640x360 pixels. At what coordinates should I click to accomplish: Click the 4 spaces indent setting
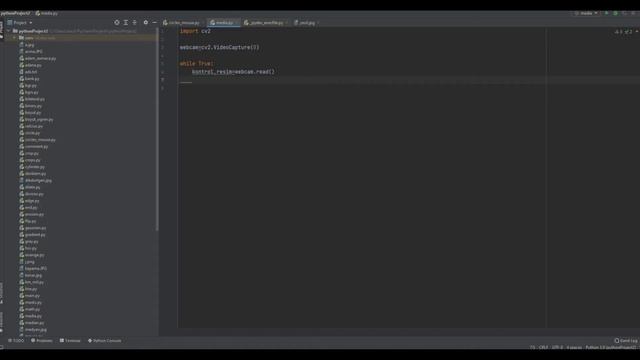pos(574,347)
